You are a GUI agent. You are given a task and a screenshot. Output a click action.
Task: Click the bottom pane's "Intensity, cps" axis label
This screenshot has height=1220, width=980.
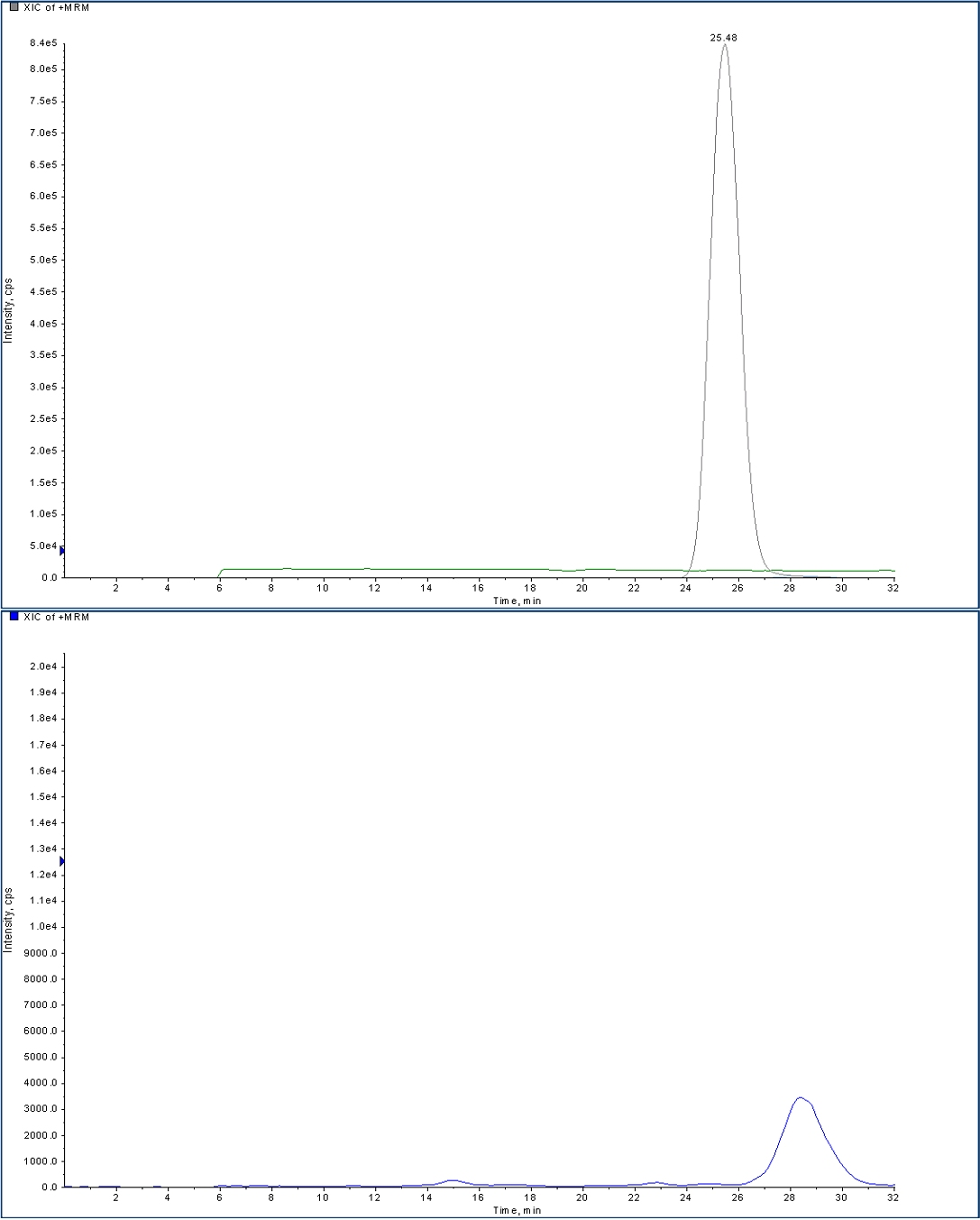point(8,920)
